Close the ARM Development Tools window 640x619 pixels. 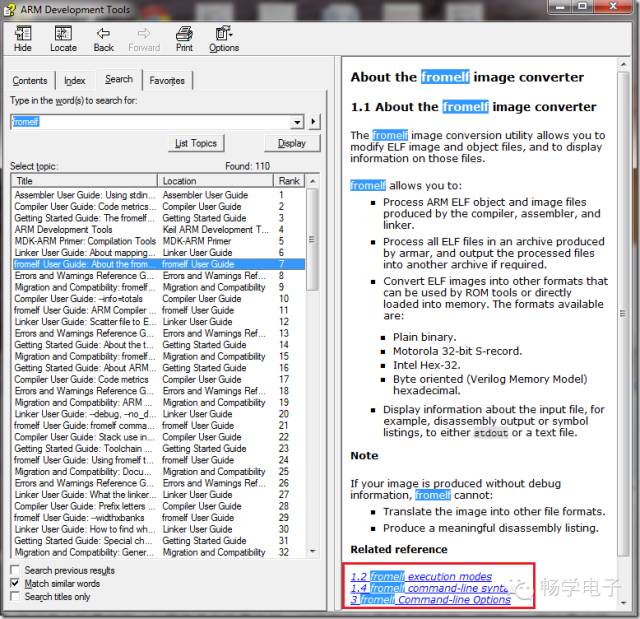tap(613, 7)
